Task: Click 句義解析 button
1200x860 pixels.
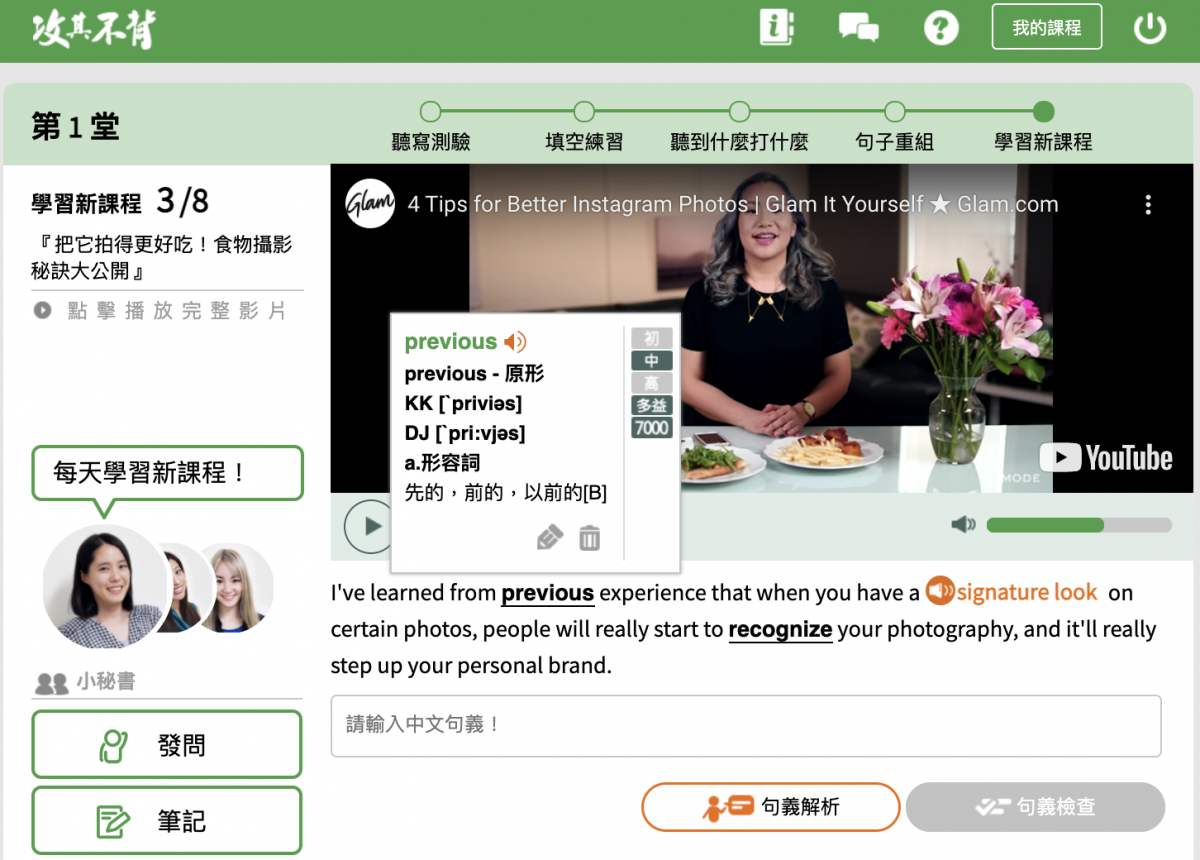Action: click(771, 807)
